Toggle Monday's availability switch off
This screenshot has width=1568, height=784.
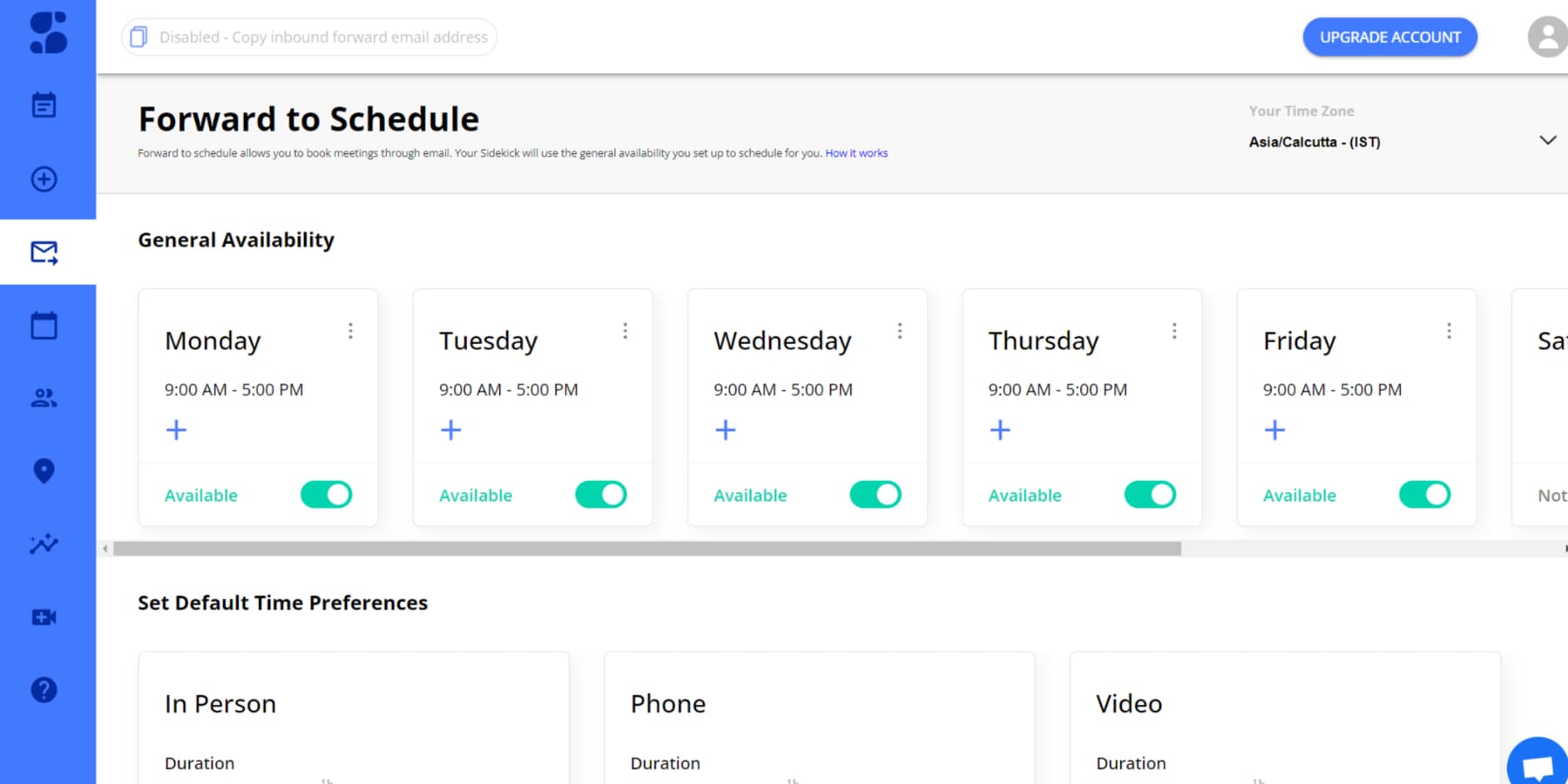point(326,494)
